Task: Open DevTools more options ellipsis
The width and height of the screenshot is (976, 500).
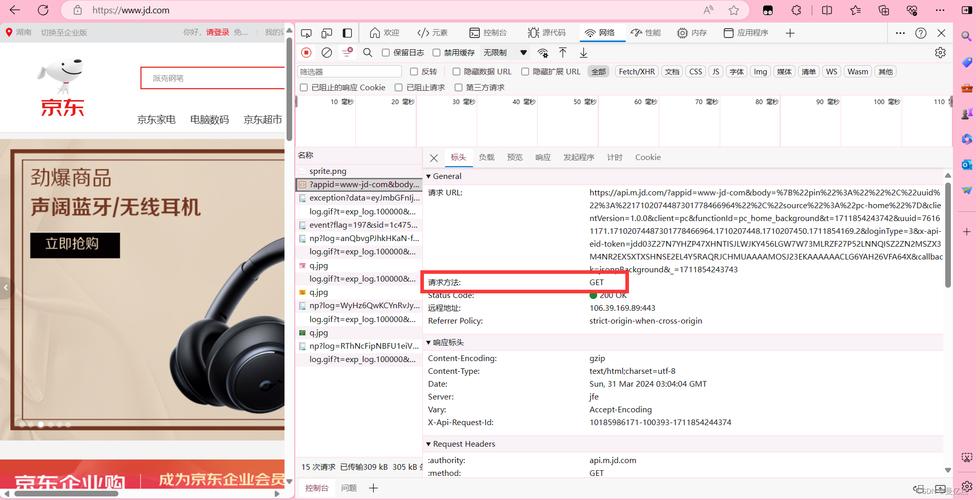Action: (900, 33)
